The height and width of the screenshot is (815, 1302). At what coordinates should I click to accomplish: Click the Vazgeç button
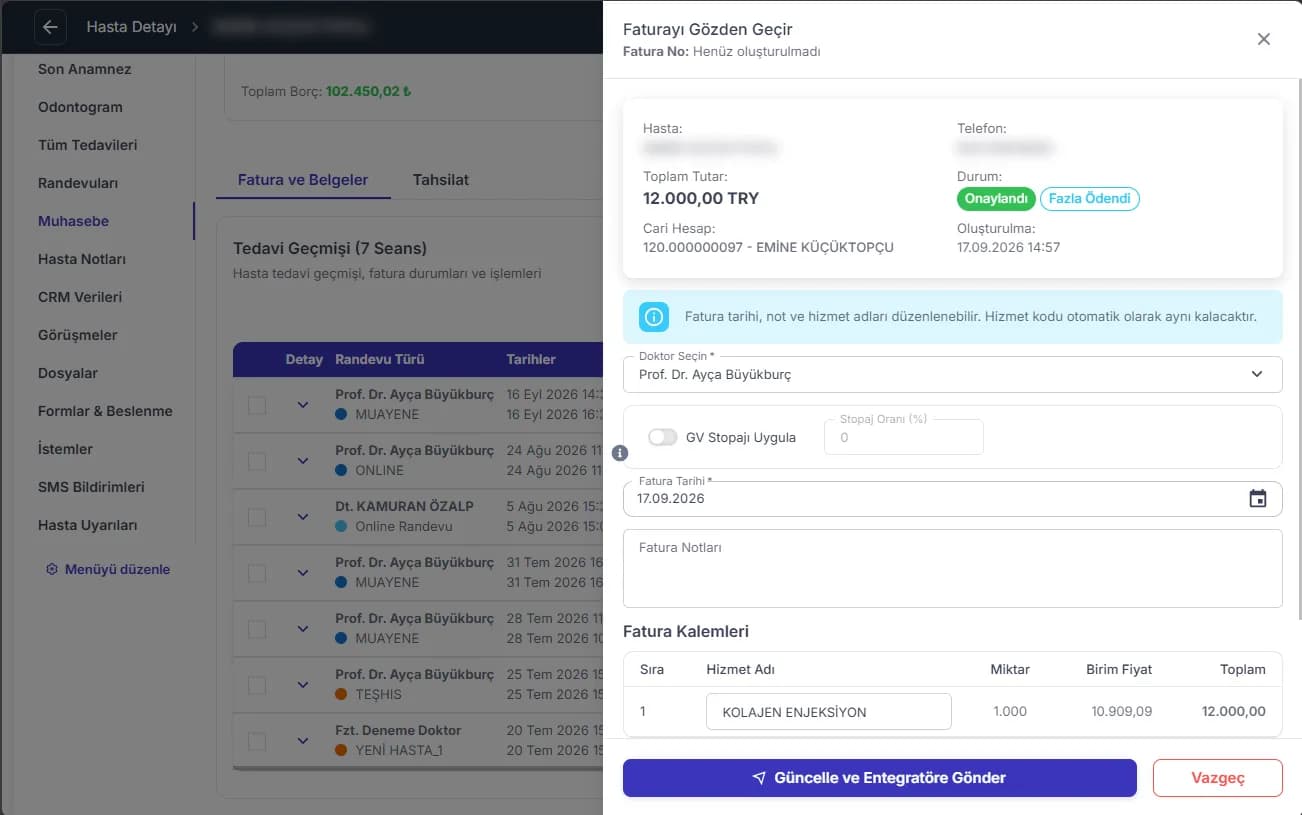tap(1218, 778)
